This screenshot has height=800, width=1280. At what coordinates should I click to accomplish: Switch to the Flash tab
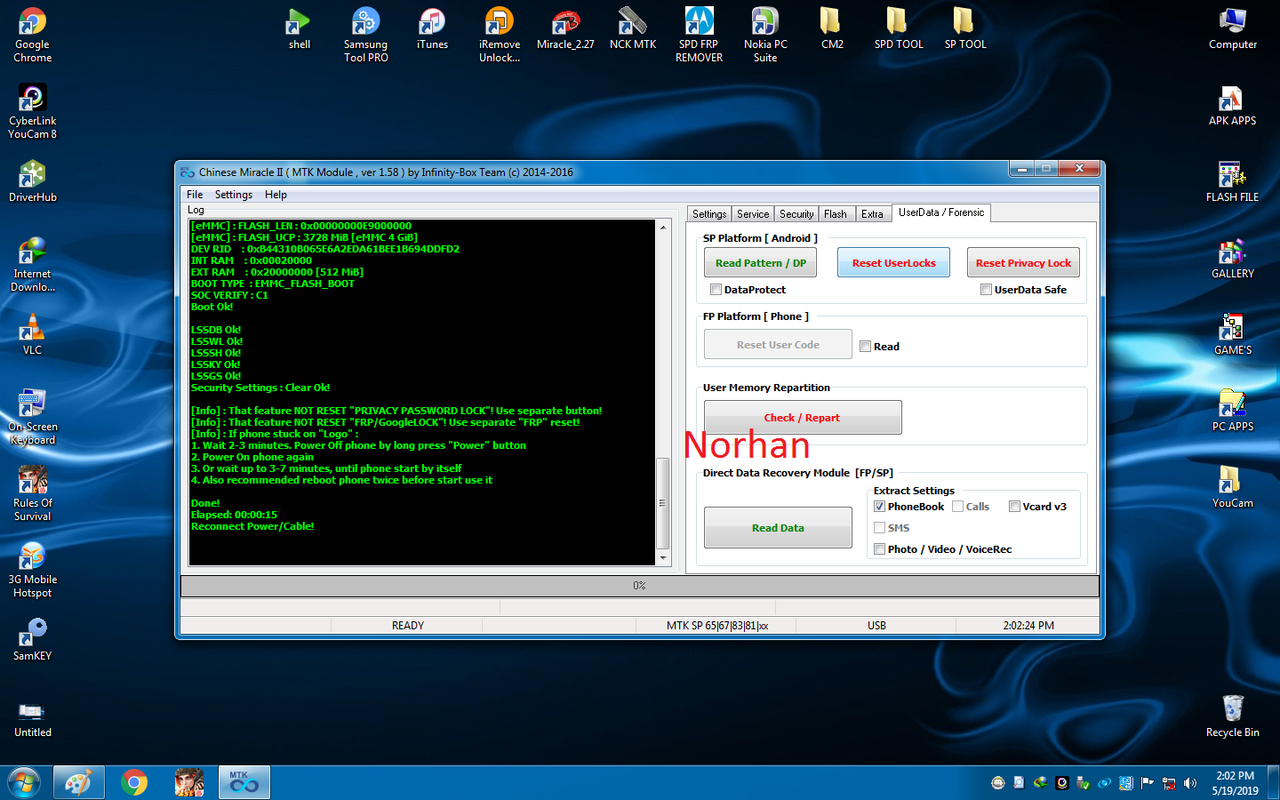836,214
